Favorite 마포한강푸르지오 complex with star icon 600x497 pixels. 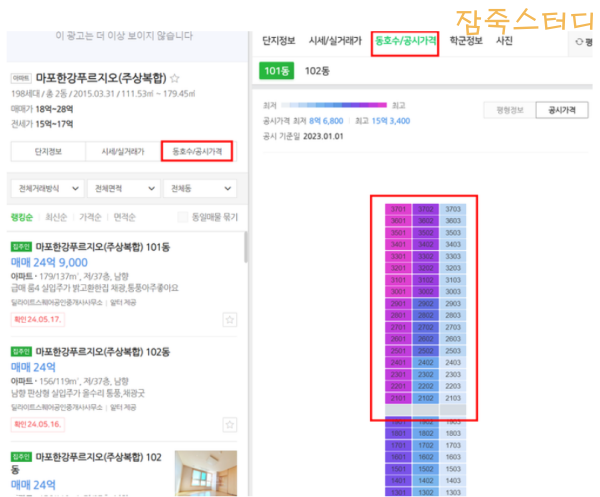coord(174,78)
